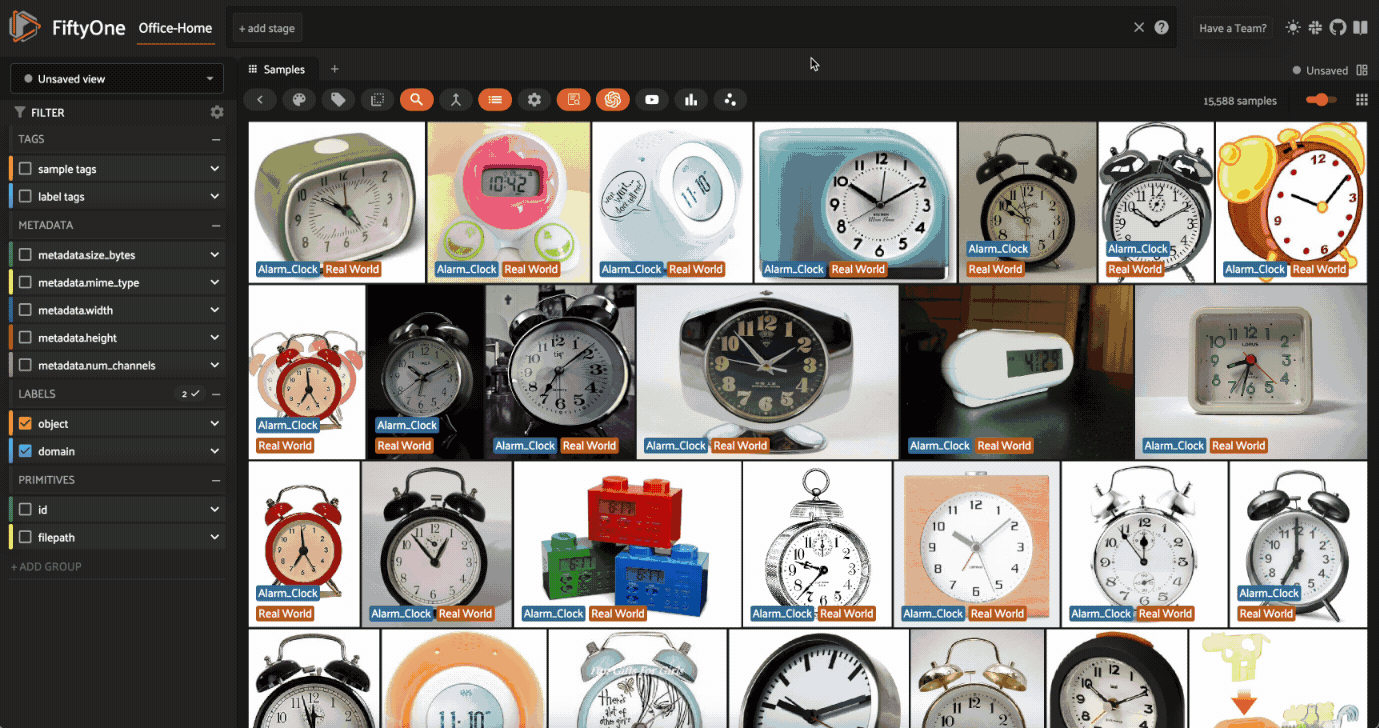
Task: Open display options gear in toolbar
Action: (534, 99)
